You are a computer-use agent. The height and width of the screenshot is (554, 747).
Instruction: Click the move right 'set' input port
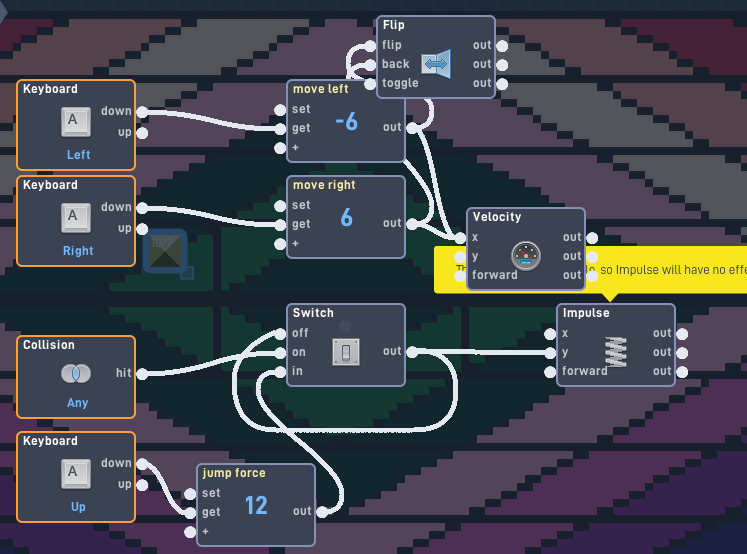coord(280,206)
